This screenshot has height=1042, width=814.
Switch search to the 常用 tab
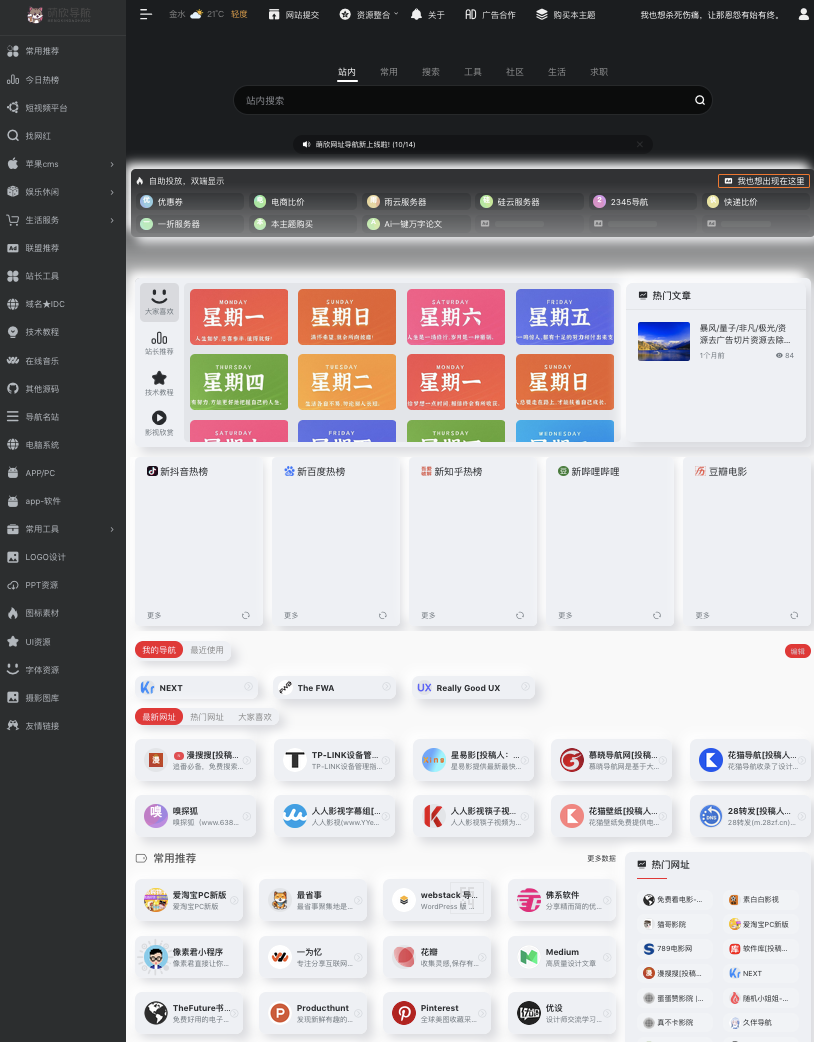coord(389,72)
